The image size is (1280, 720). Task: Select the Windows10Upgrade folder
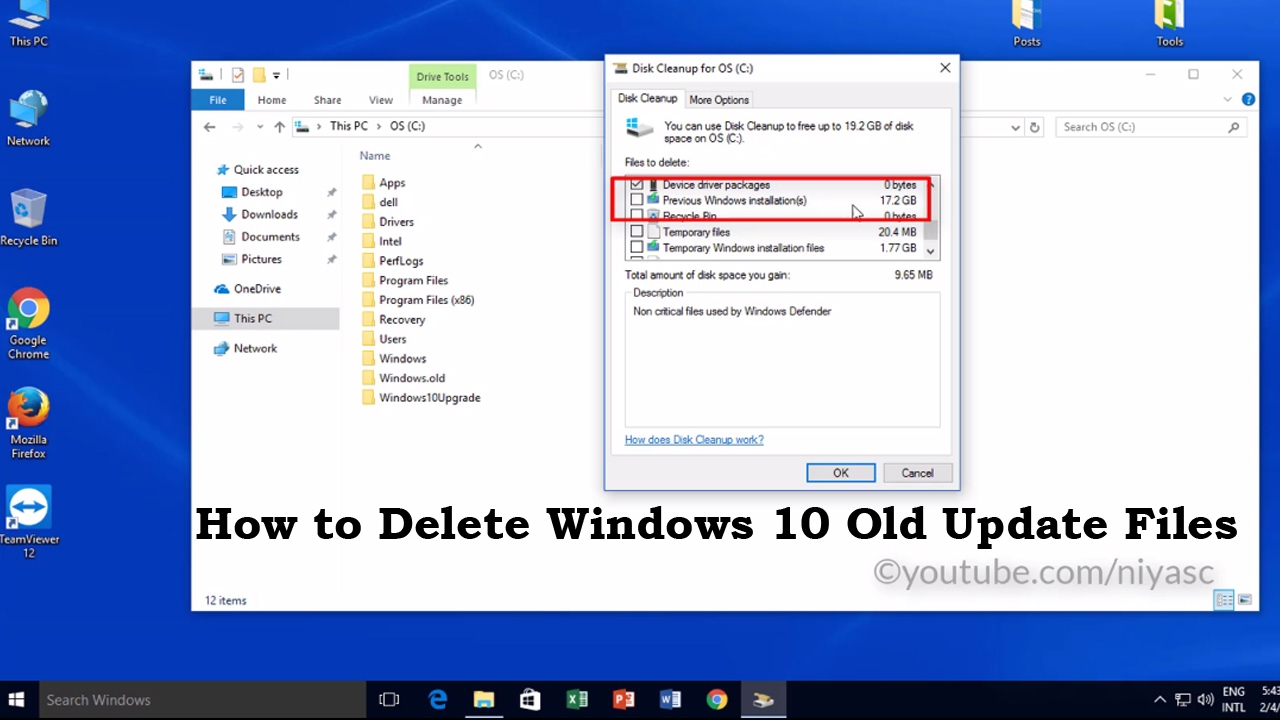(x=430, y=398)
